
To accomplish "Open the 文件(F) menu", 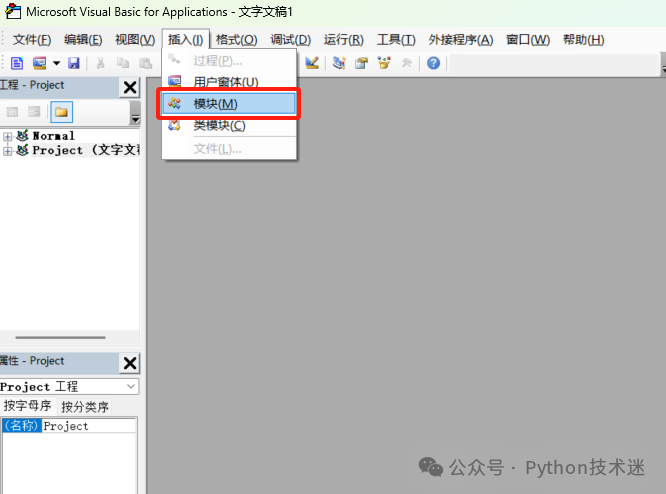I will pyautogui.click(x=32, y=40).
